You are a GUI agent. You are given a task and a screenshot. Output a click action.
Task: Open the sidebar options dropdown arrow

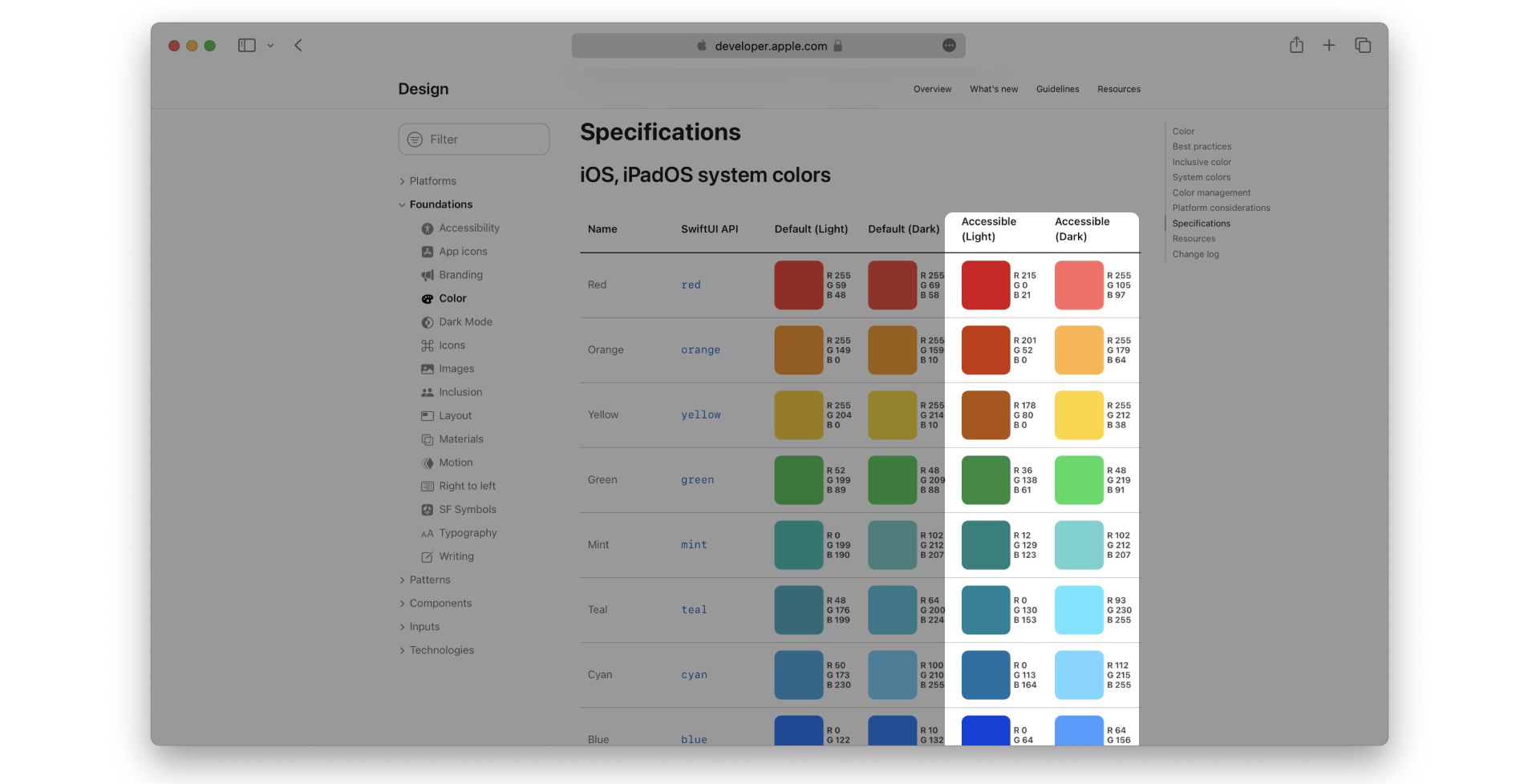(270, 46)
